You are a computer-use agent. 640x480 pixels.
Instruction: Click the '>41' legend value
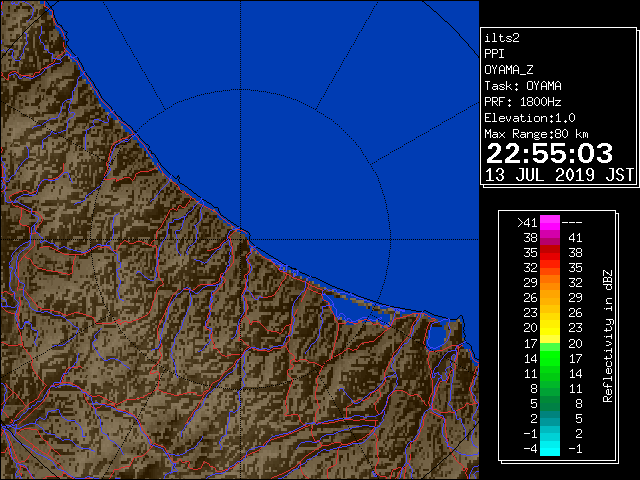(x=527, y=223)
